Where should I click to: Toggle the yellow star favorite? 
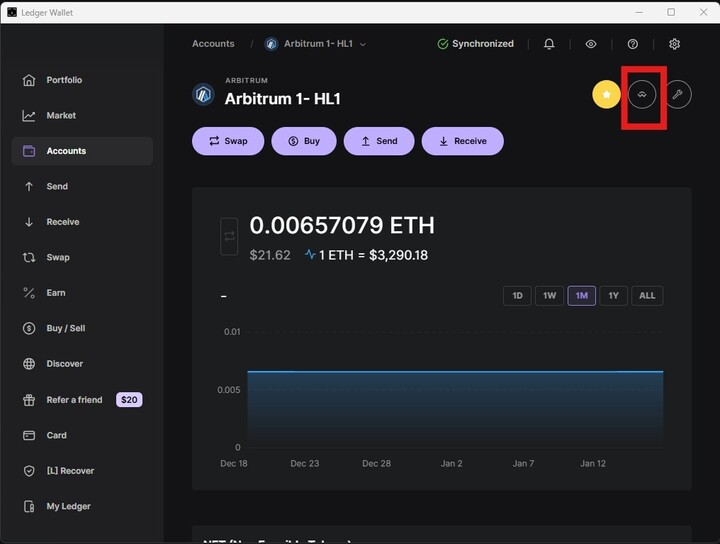click(x=607, y=95)
